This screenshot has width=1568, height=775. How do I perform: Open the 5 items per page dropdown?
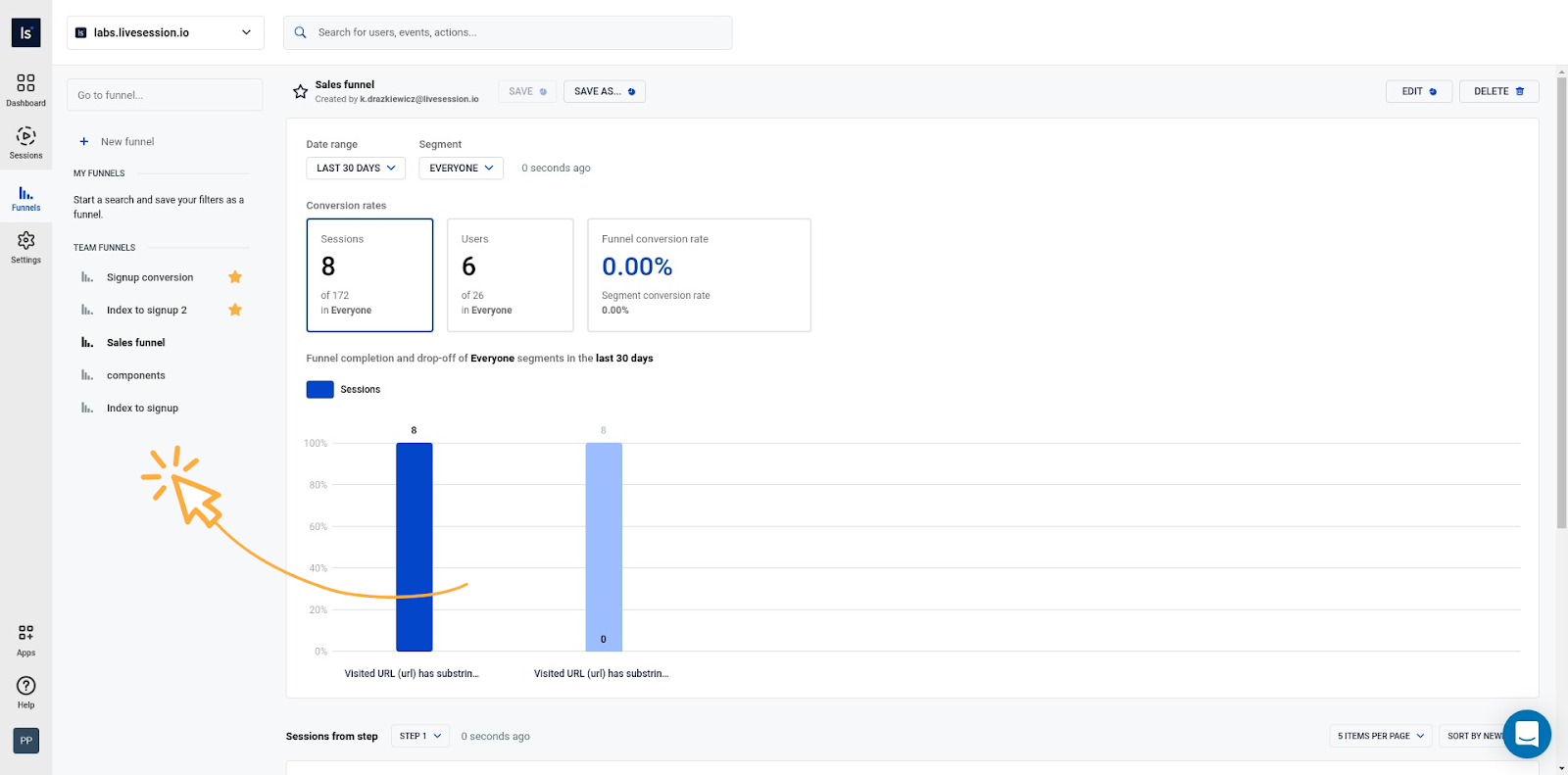tap(1381, 736)
